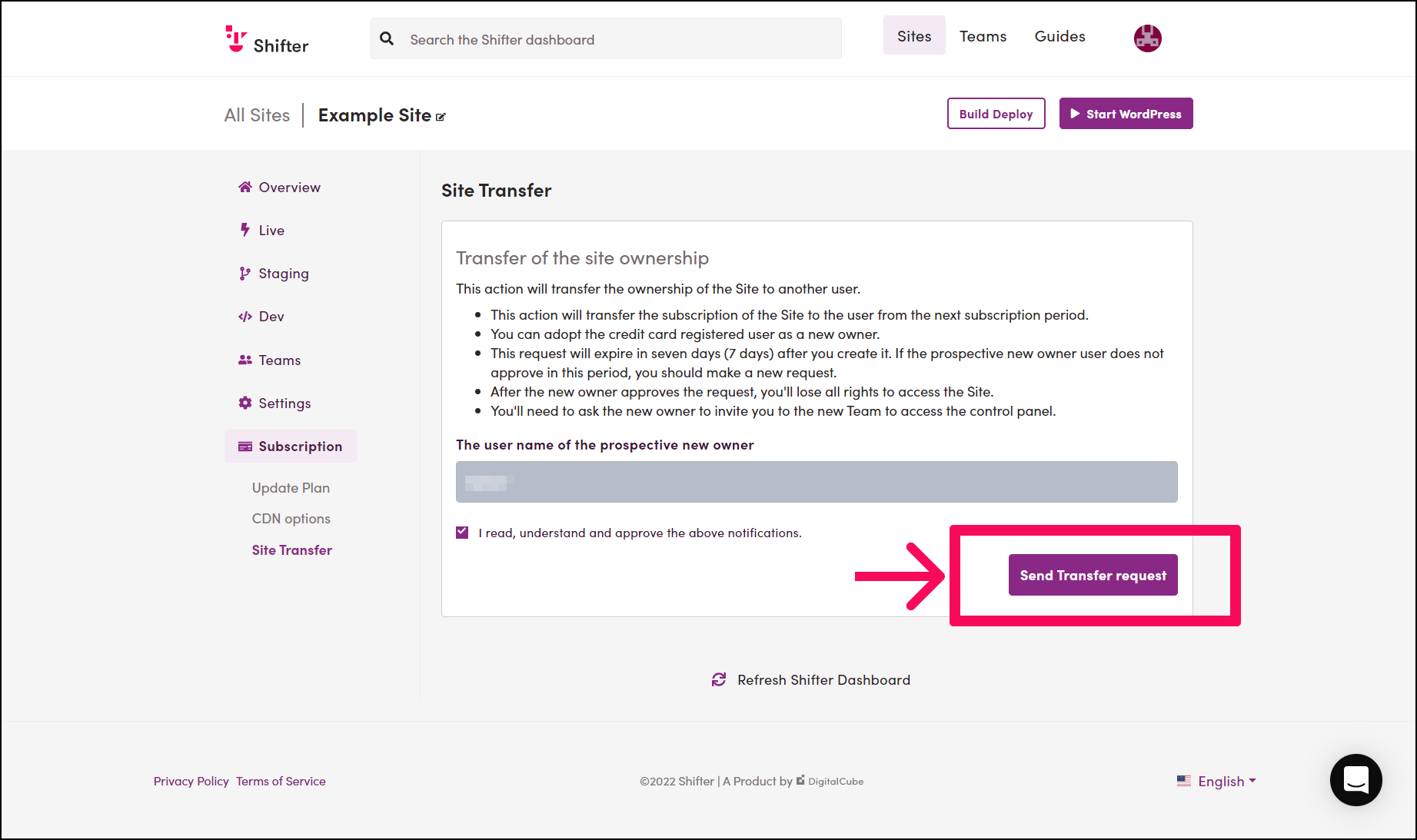Open Update Plan submenu item
Image resolution: width=1417 pixels, height=840 pixels.
tap(291, 488)
